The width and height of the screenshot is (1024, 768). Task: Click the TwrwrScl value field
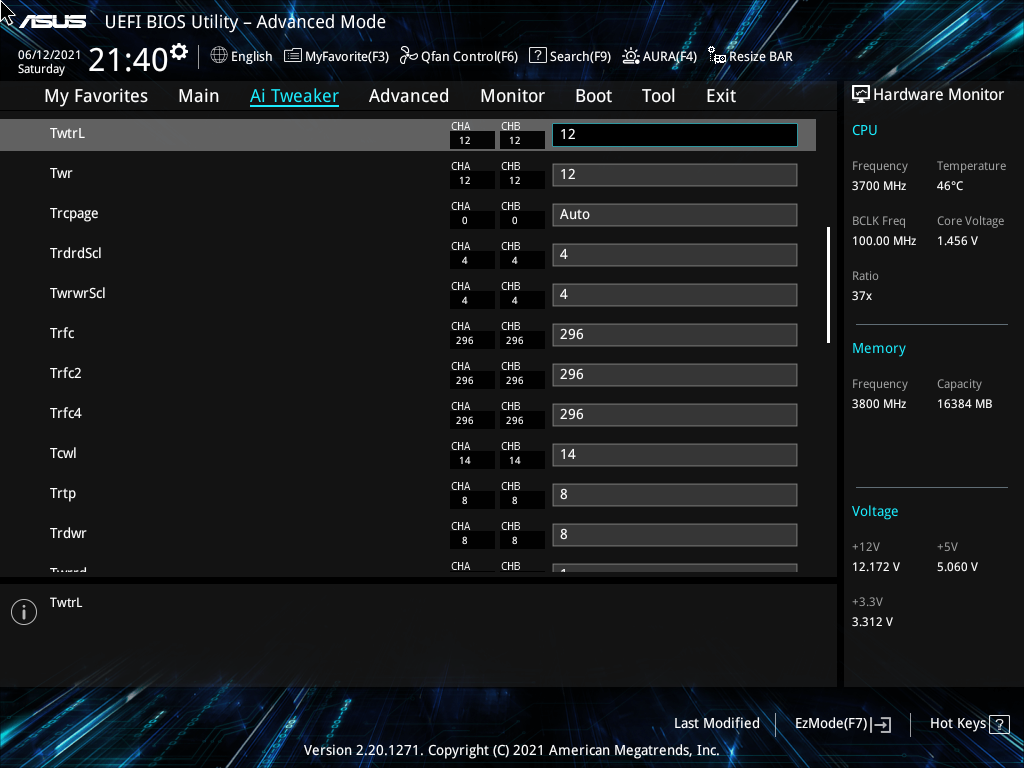tap(675, 295)
